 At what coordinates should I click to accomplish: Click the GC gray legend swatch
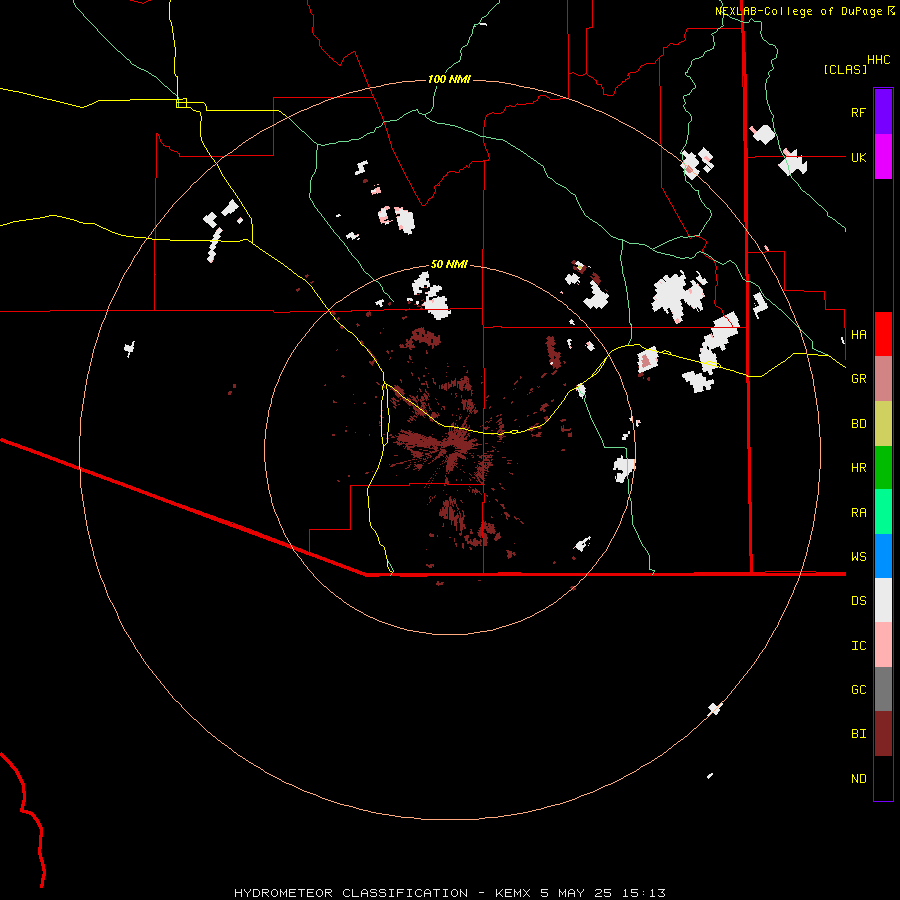883,689
